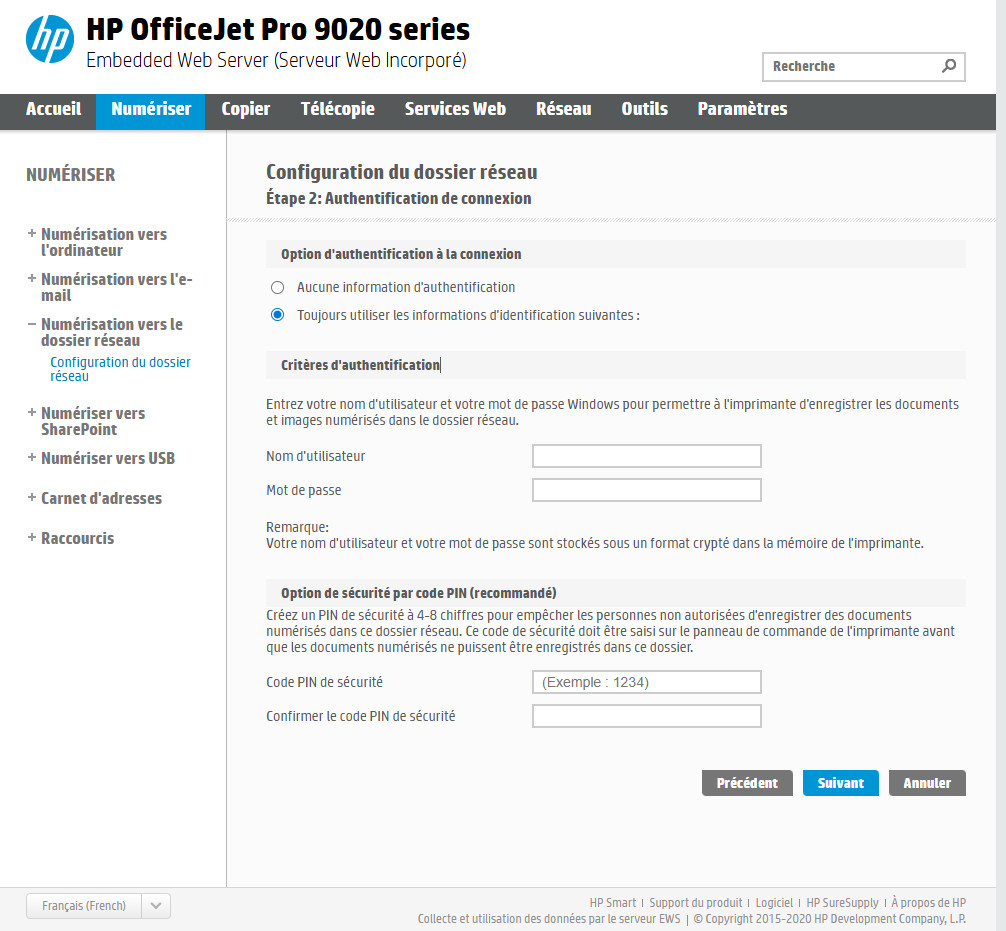Open Configuration du dossier réseau link

coord(120,369)
